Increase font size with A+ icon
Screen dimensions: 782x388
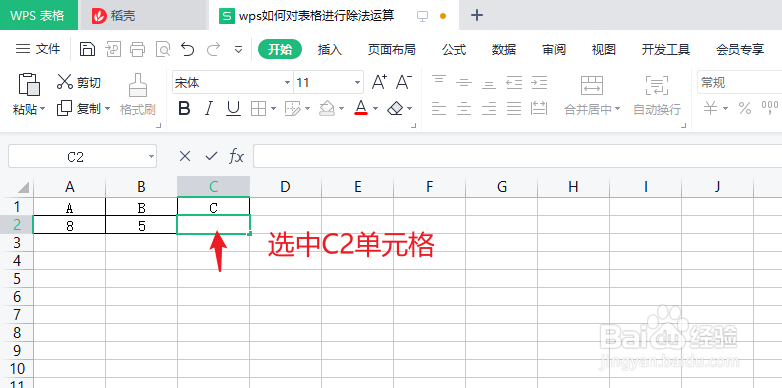tap(380, 82)
